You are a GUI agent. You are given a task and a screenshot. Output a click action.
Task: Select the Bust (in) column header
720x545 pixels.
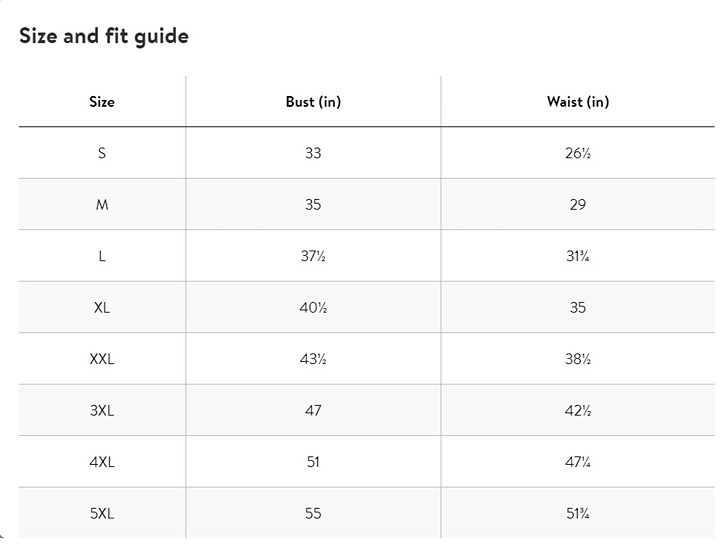coord(313,101)
